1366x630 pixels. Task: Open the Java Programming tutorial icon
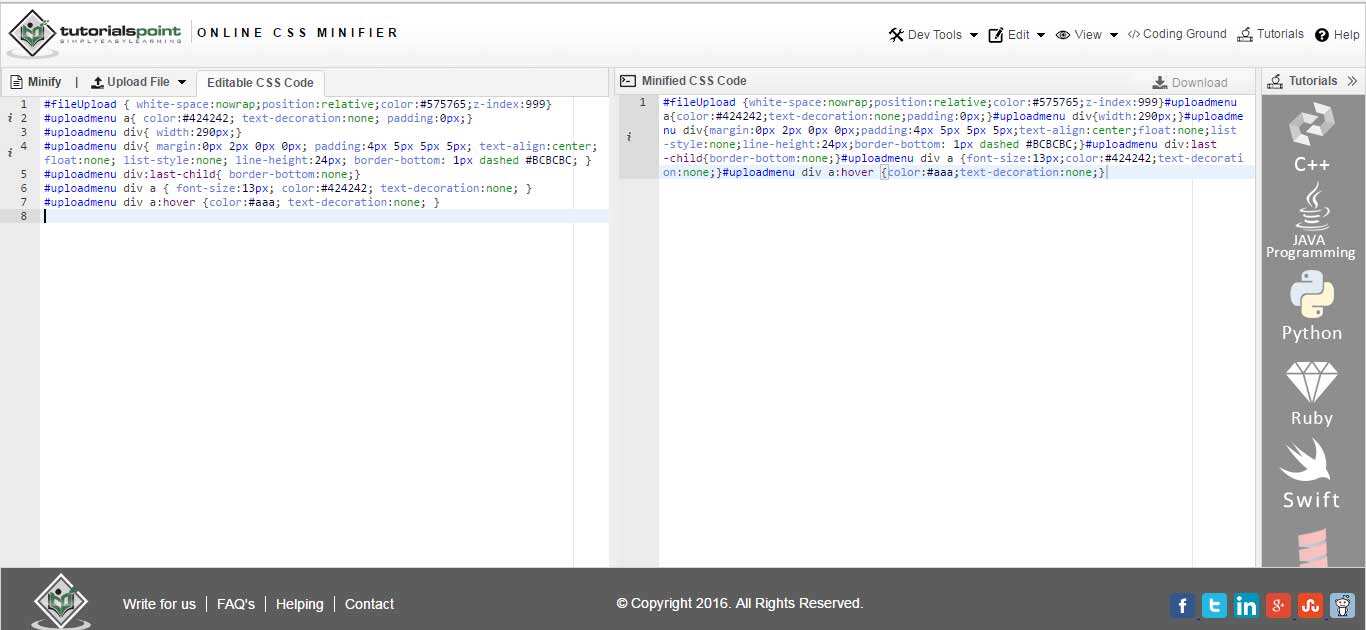click(x=1310, y=222)
